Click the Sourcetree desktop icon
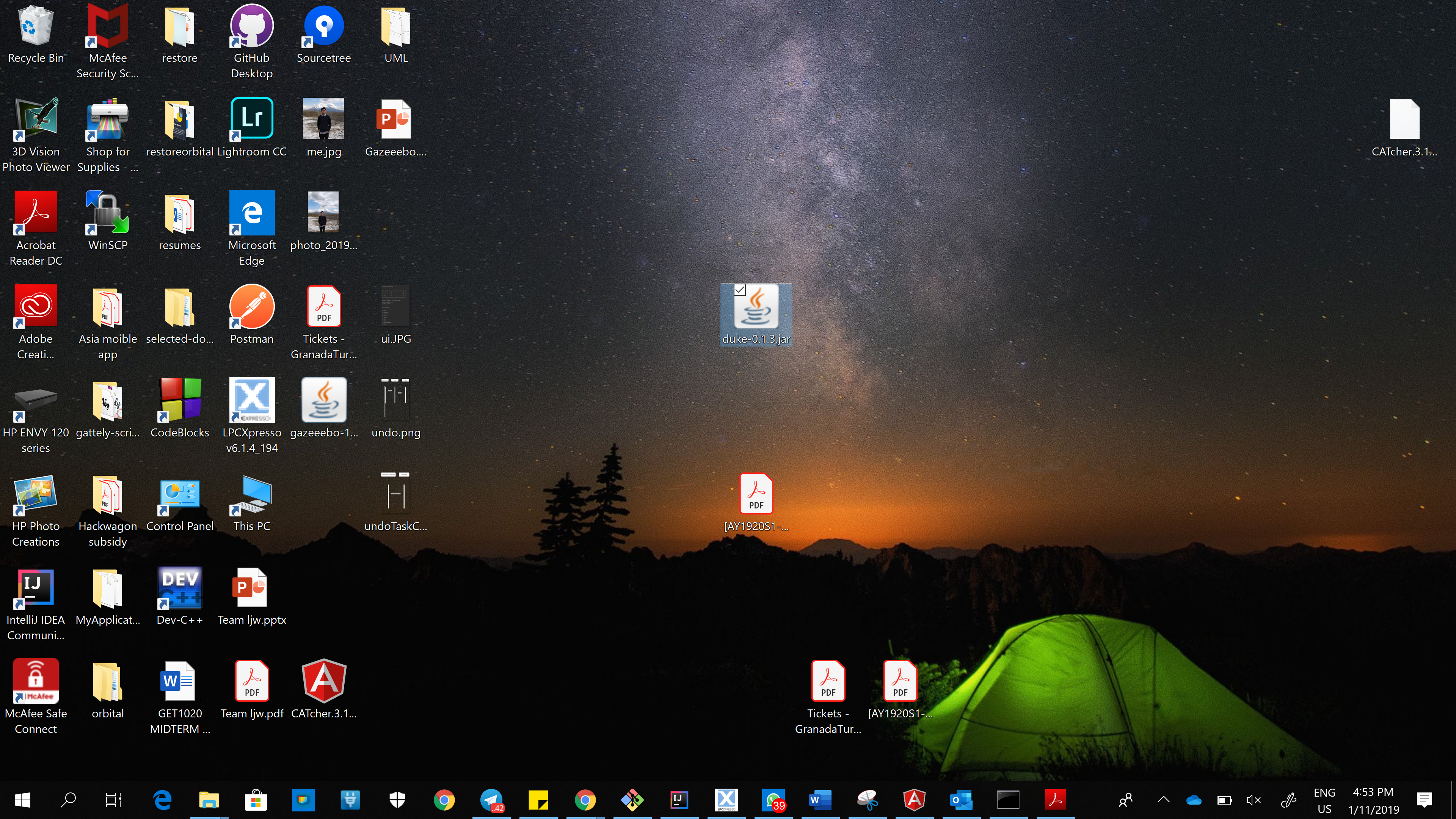The width and height of the screenshot is (1456, 819). (323, 27)
